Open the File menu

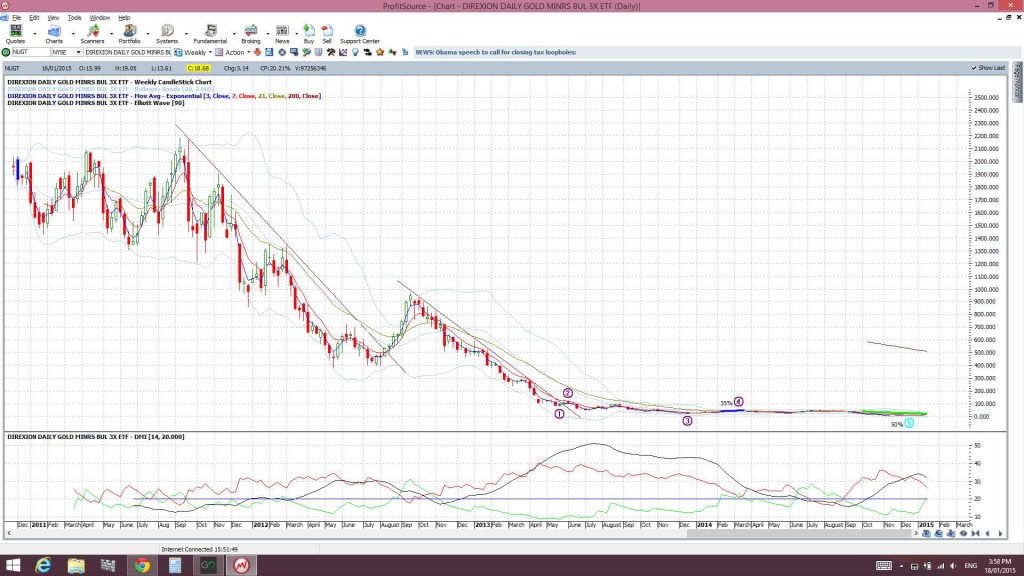click(x=16, y=18)
